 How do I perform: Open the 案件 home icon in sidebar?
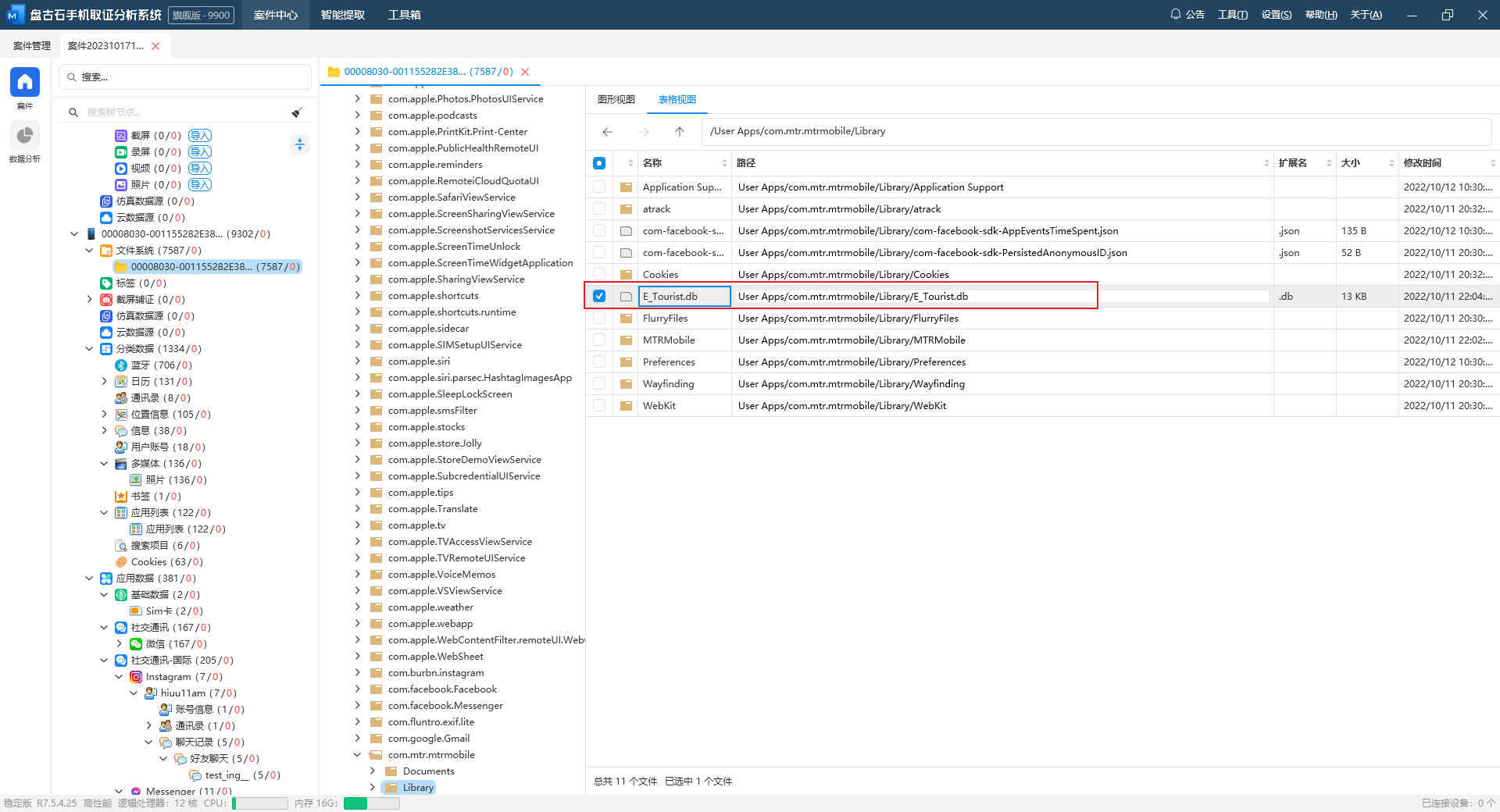pos(24,82)
